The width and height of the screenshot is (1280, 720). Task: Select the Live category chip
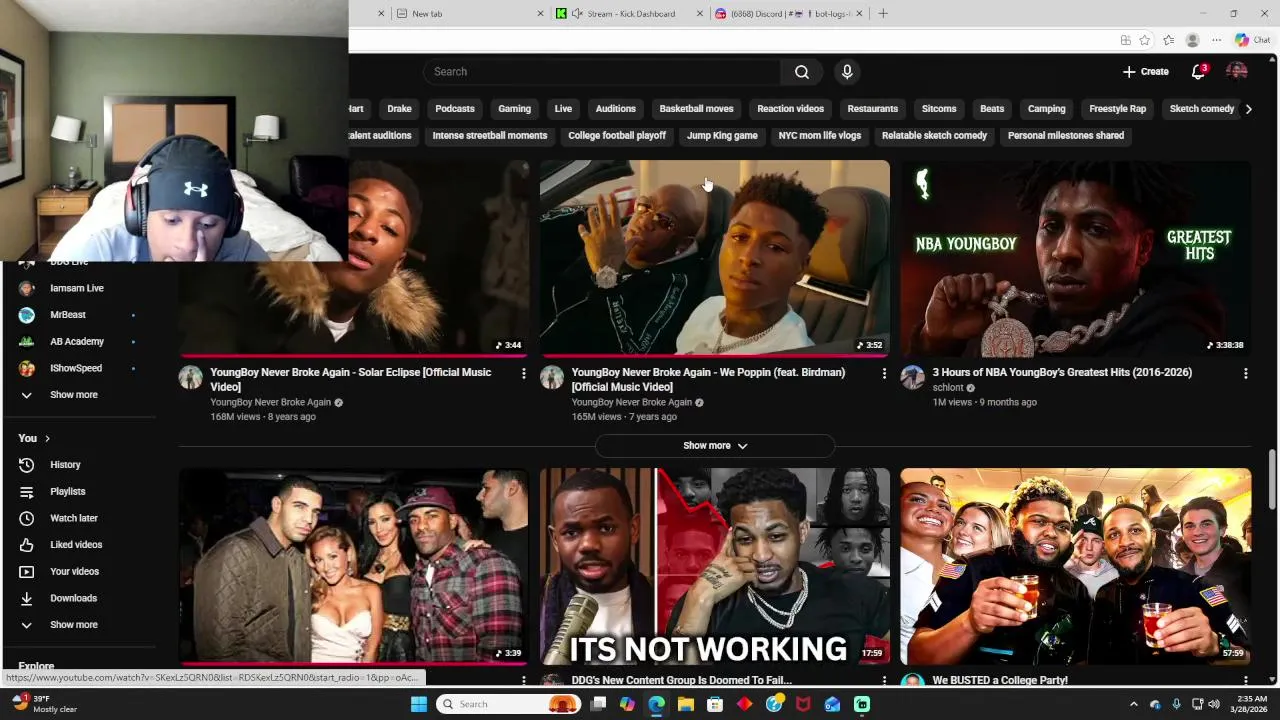564,109
